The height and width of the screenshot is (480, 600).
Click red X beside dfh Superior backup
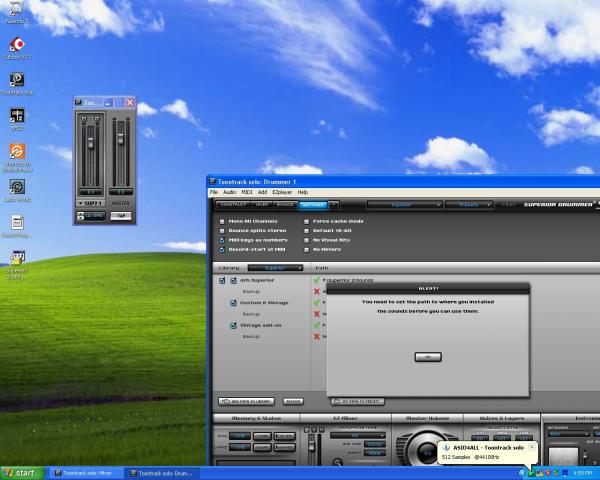click(x=317, y=291)
